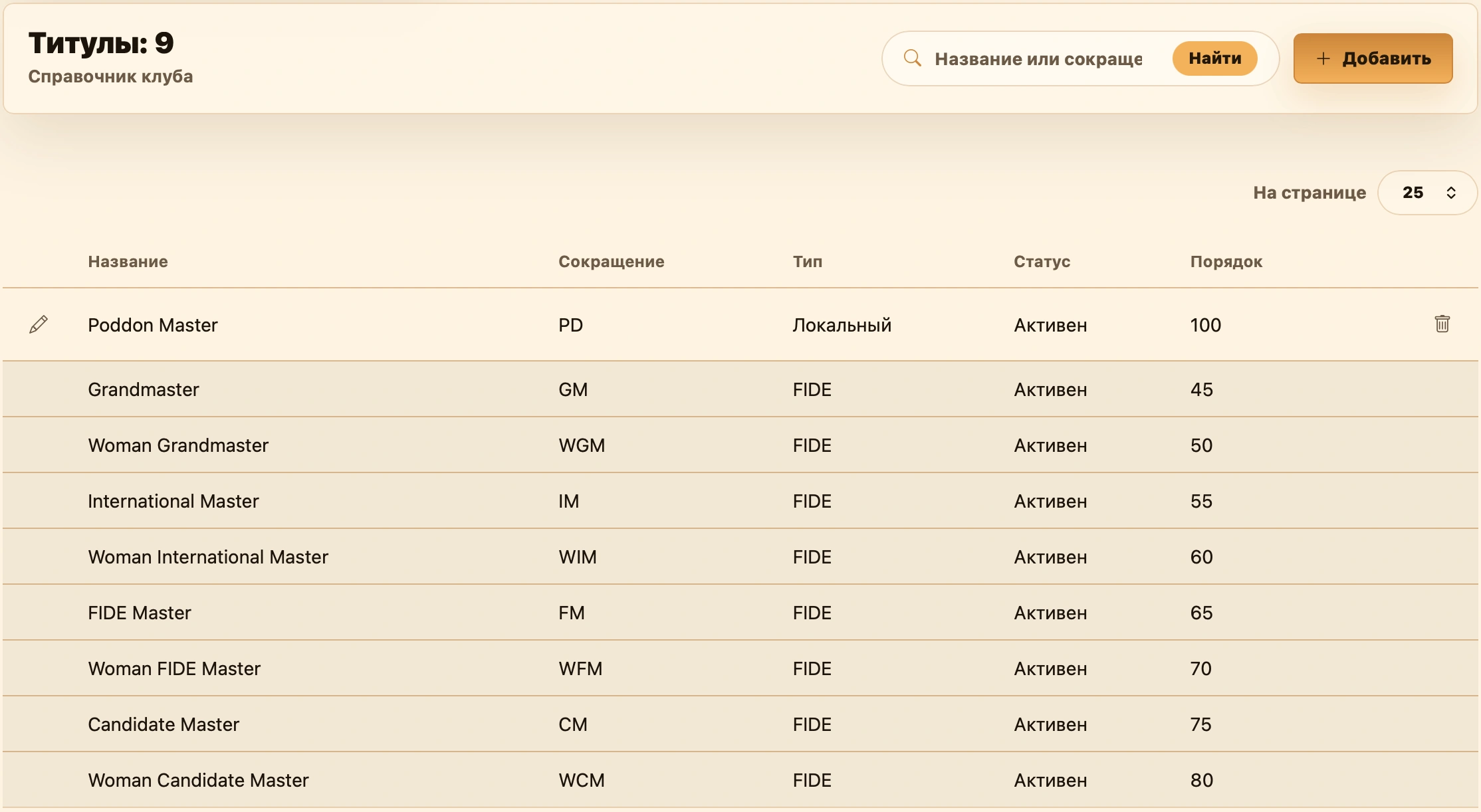This screenshot has width=1481, height=812.
Task: Select the Woman Grandmaster row name
Action: click(x=178, y=445)
